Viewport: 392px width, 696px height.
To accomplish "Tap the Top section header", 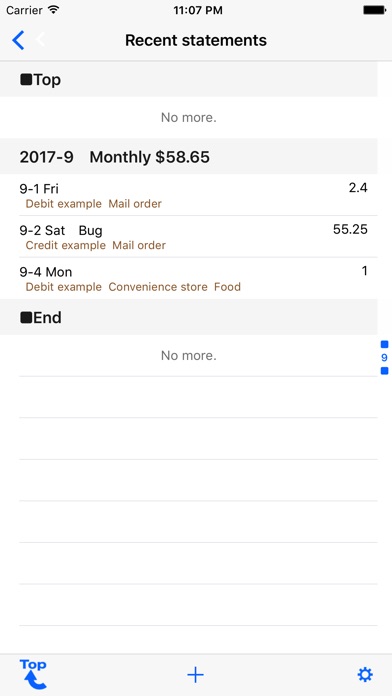I will [x=189, y=79].
